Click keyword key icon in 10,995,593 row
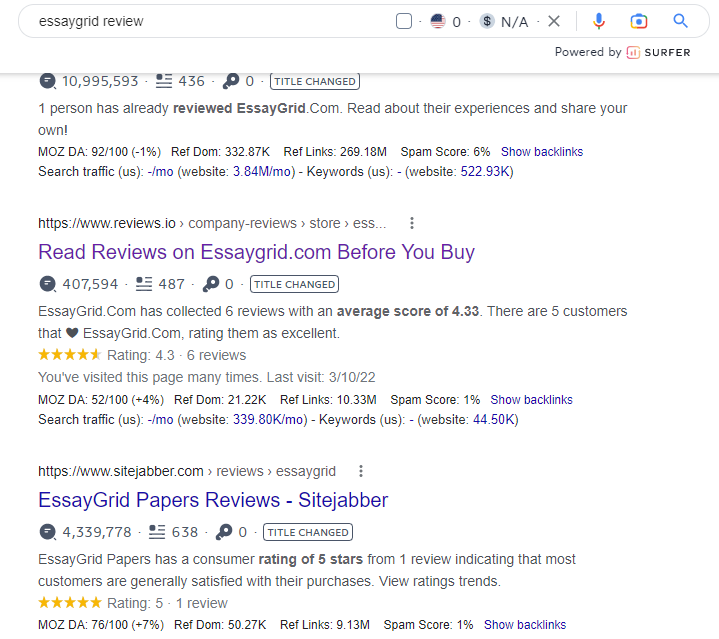The width and height of the screenshot is (719, 639). pyautogui.click(x=231, y=81)
